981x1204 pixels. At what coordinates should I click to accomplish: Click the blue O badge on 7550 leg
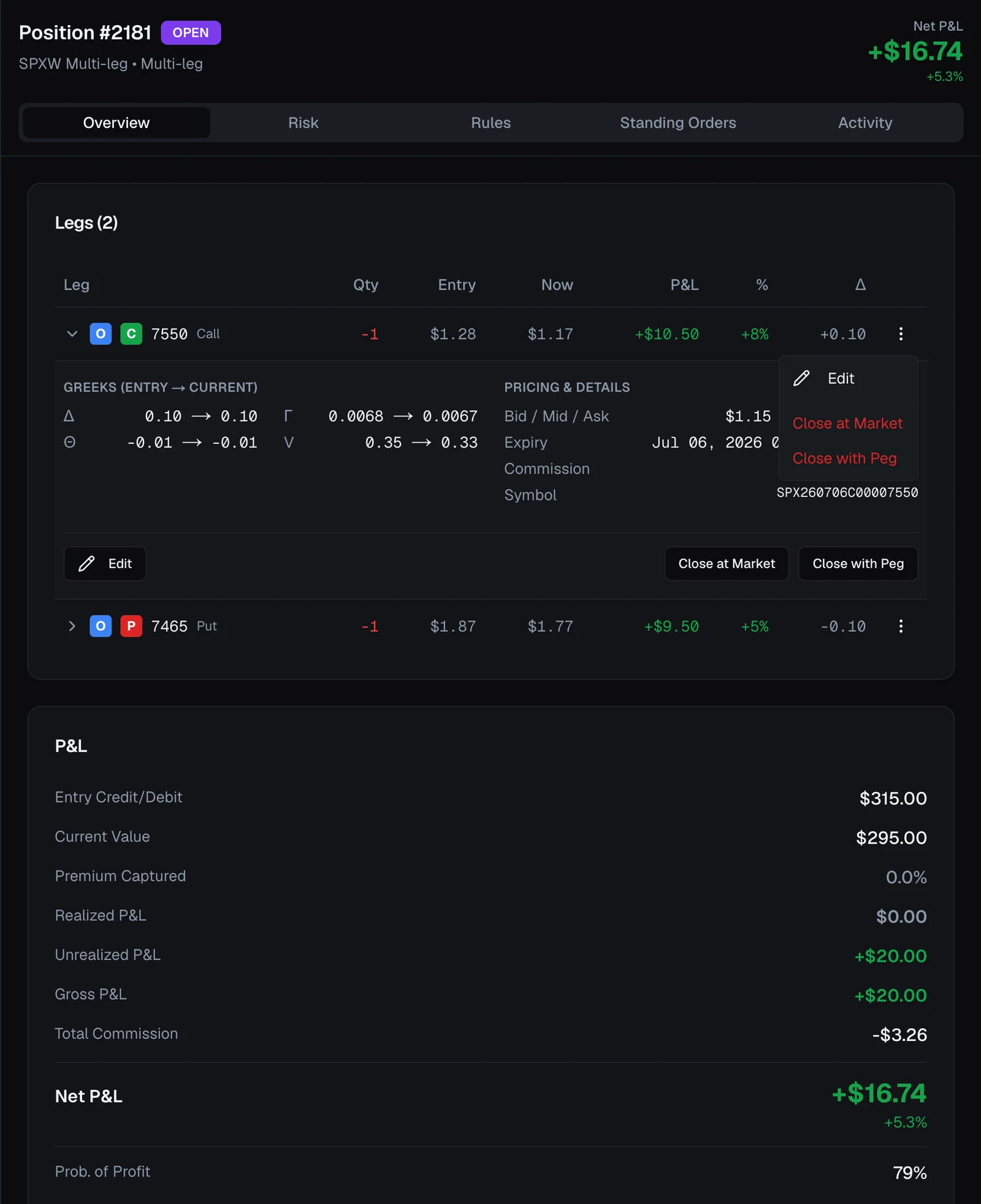(101, 334)
